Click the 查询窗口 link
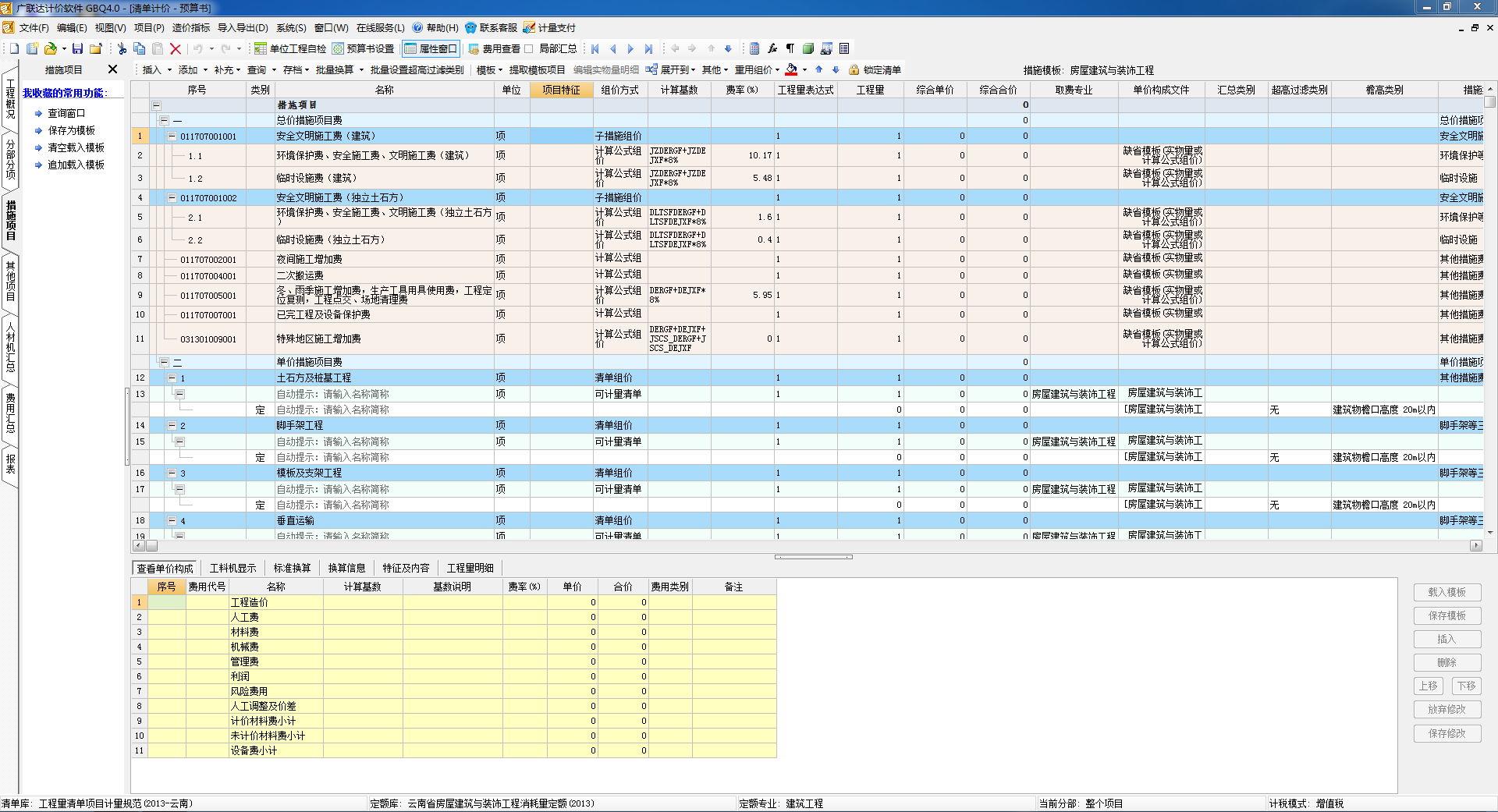Screen dimensions: 1498x812 (66, 113)
